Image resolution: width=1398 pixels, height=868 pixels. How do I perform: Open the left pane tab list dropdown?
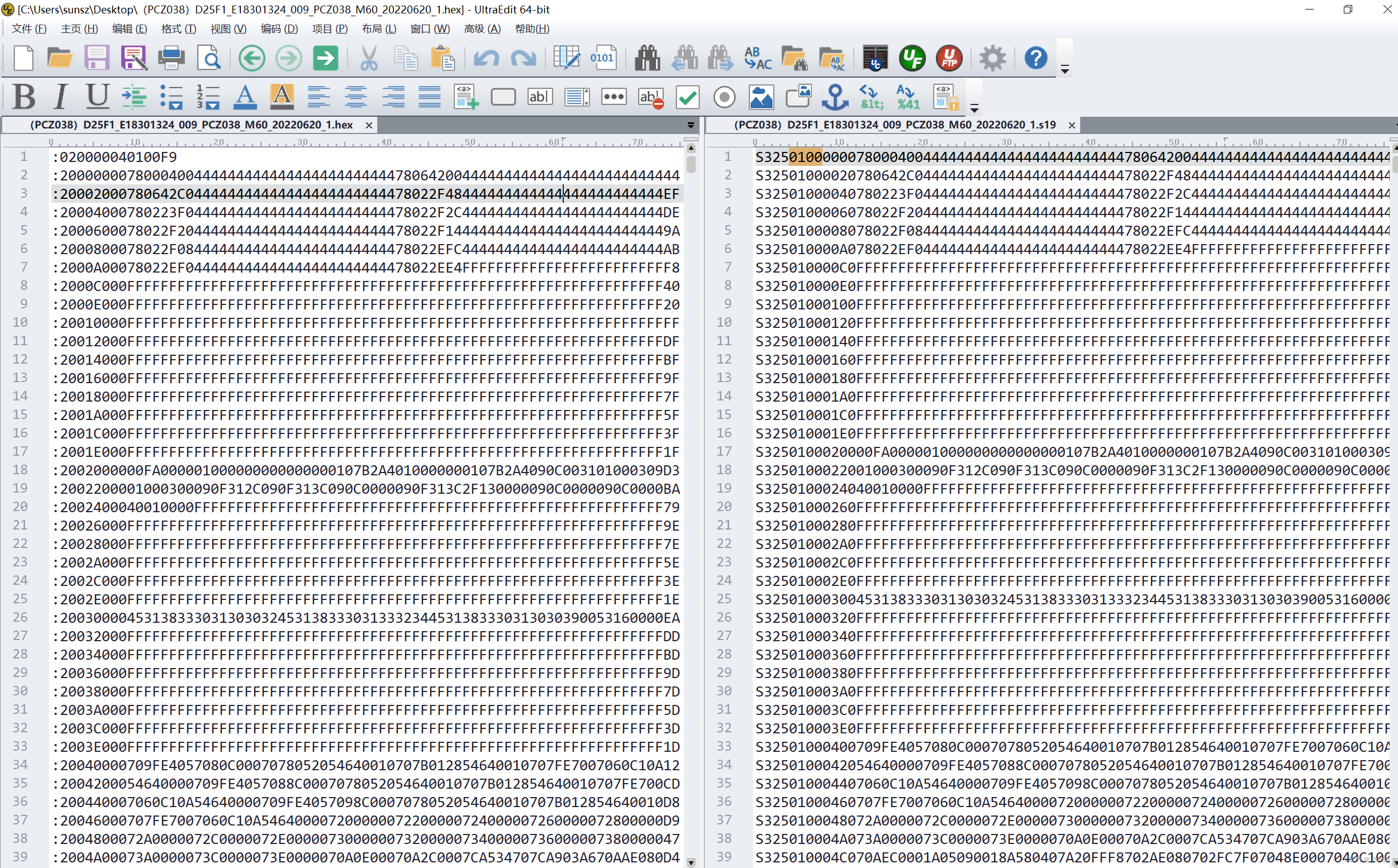click(x=691, y=125)
